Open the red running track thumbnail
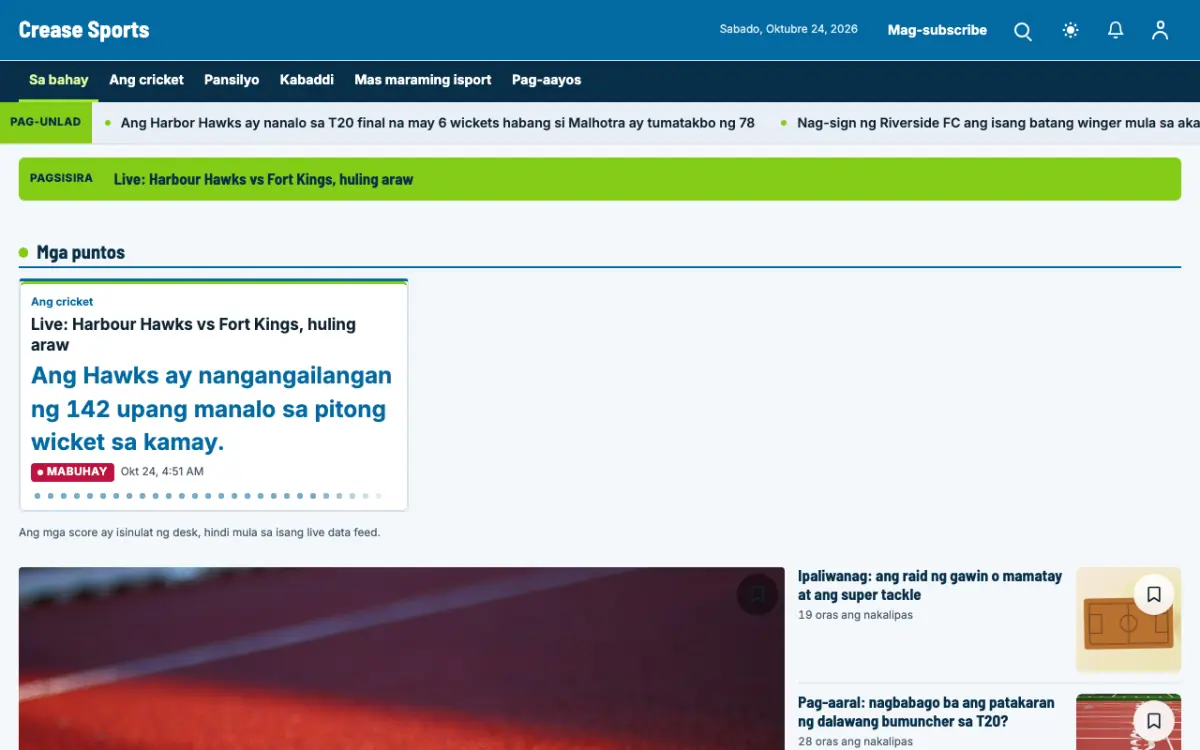 [x=1128, y=722]
